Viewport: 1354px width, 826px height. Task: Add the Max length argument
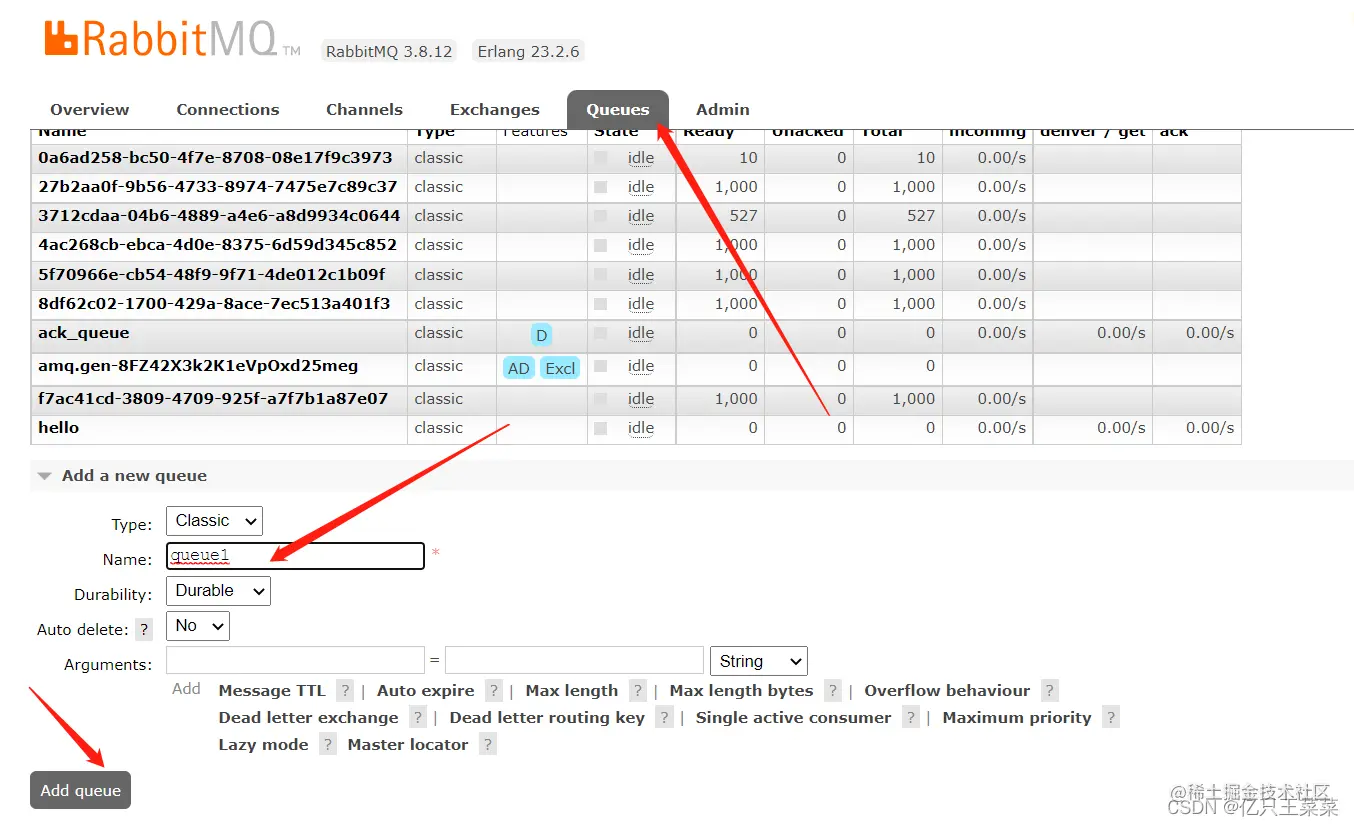[572, 691]
